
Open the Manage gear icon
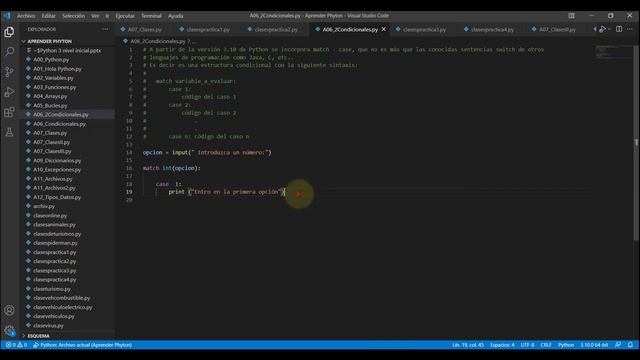coord(9,330)
